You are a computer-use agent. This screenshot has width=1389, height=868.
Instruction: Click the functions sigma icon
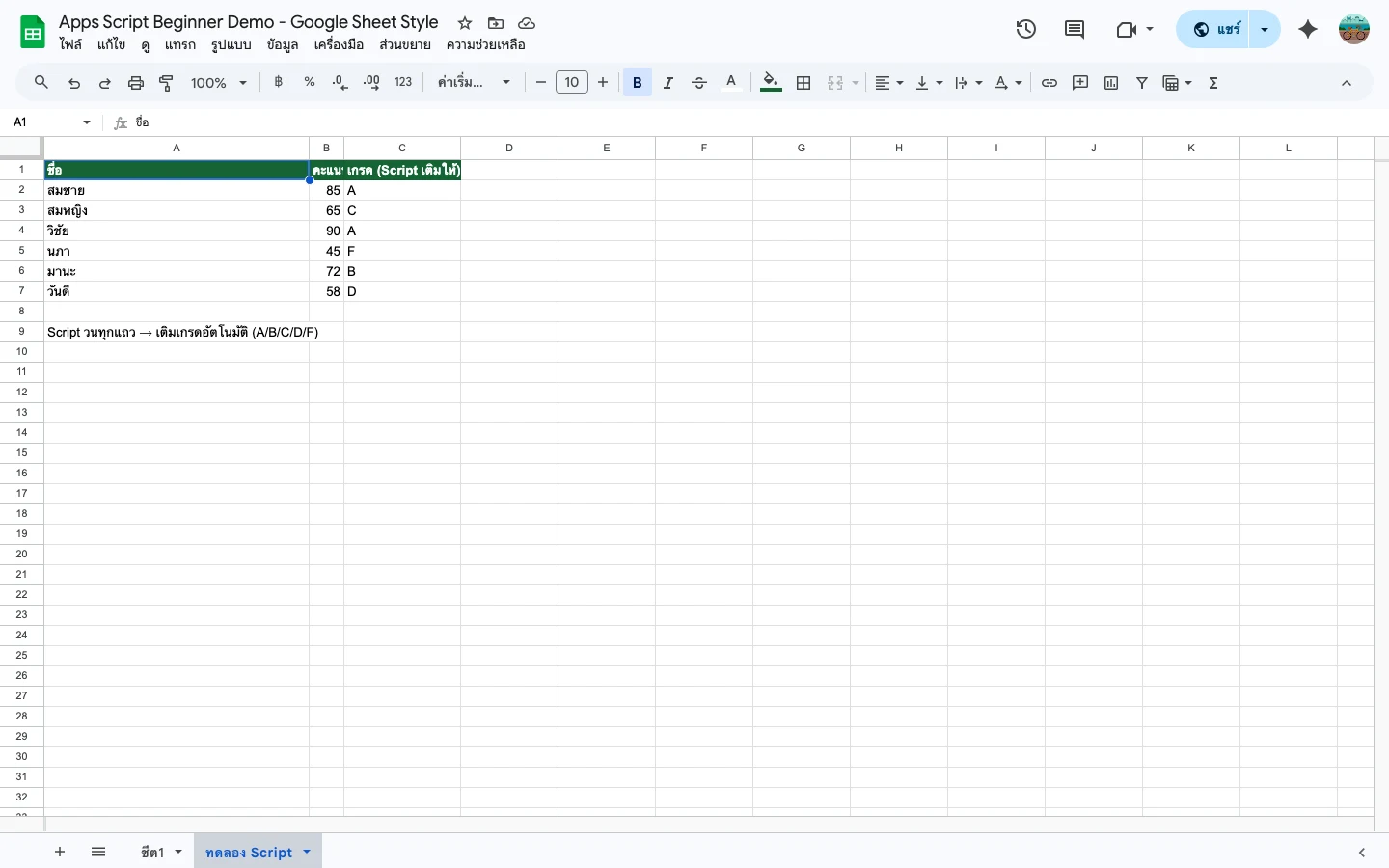point(1213,83)
